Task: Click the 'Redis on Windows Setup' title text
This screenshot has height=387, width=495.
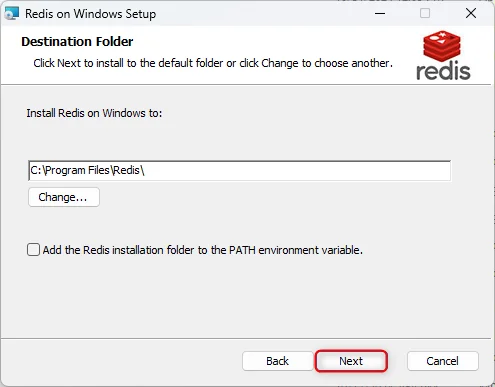Action: [x=90, y=14]
